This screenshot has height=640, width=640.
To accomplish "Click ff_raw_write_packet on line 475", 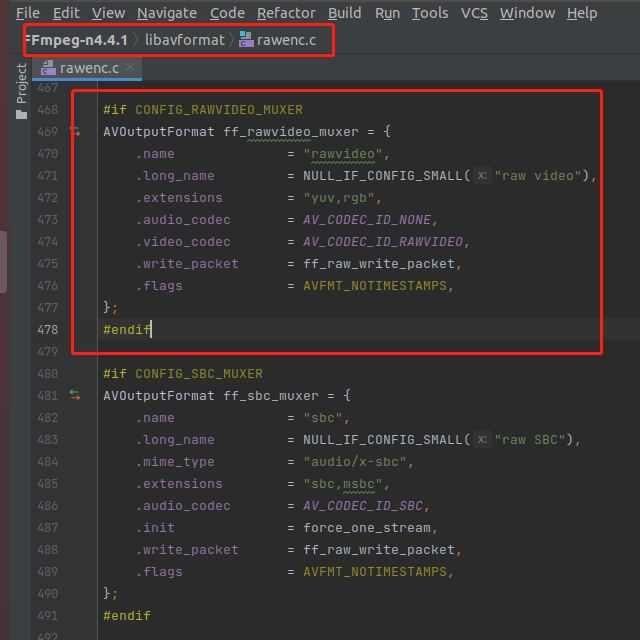I will click(379, 264).
